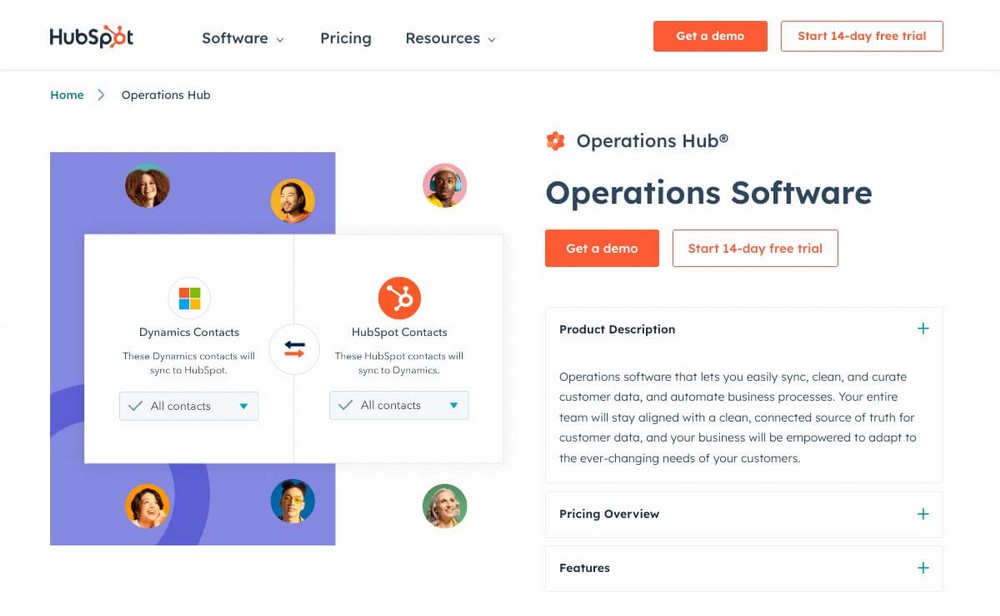
Task: Open the Resources navigation menu
Action: click(450, 38)
